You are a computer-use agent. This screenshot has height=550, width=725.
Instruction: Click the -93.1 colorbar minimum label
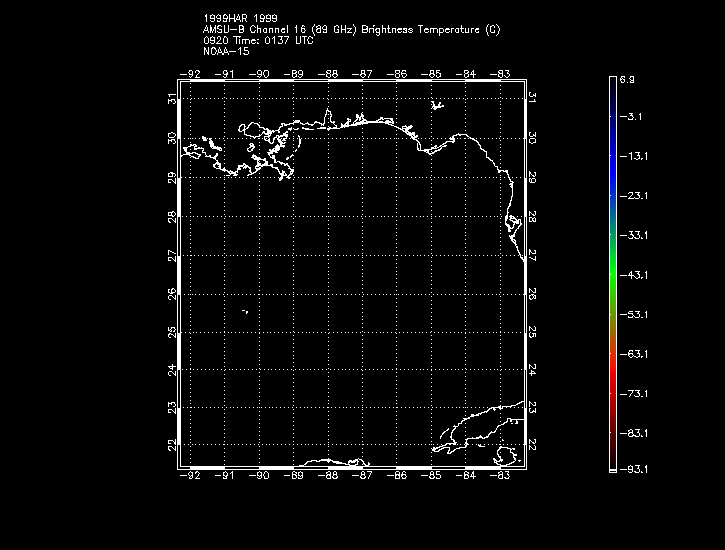[632, 468]
